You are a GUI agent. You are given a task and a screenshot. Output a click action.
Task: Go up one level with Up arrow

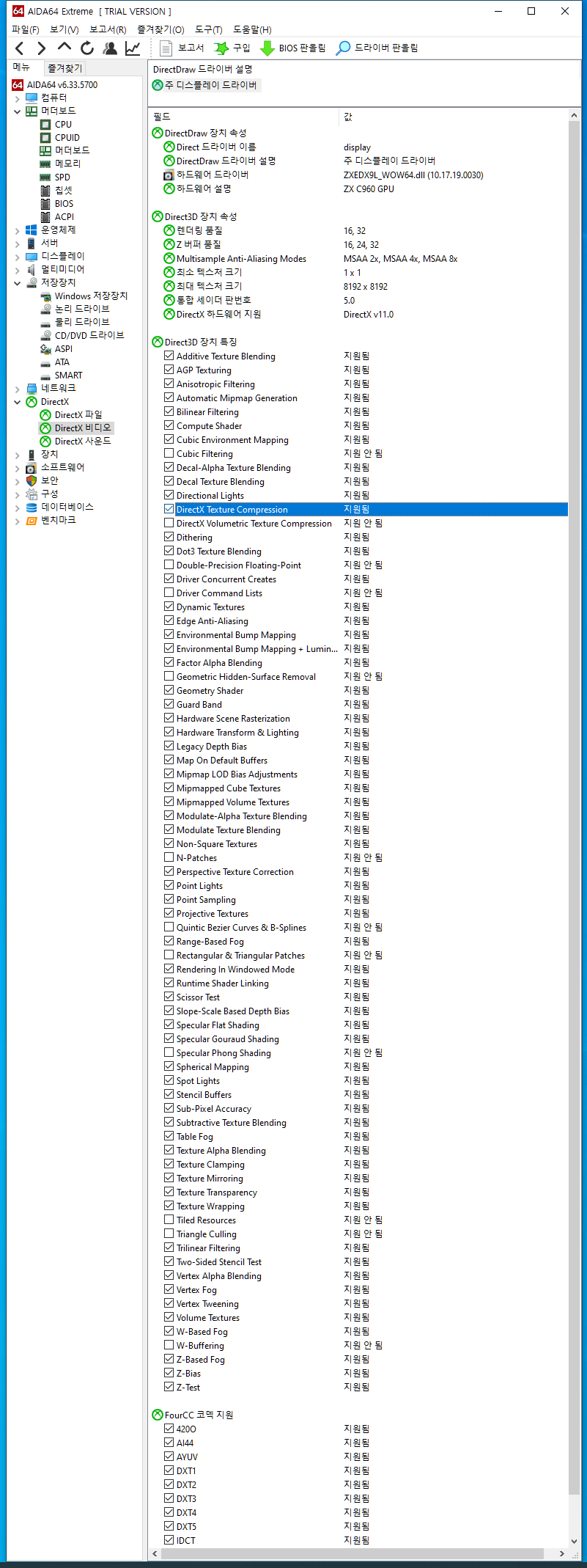64,48
